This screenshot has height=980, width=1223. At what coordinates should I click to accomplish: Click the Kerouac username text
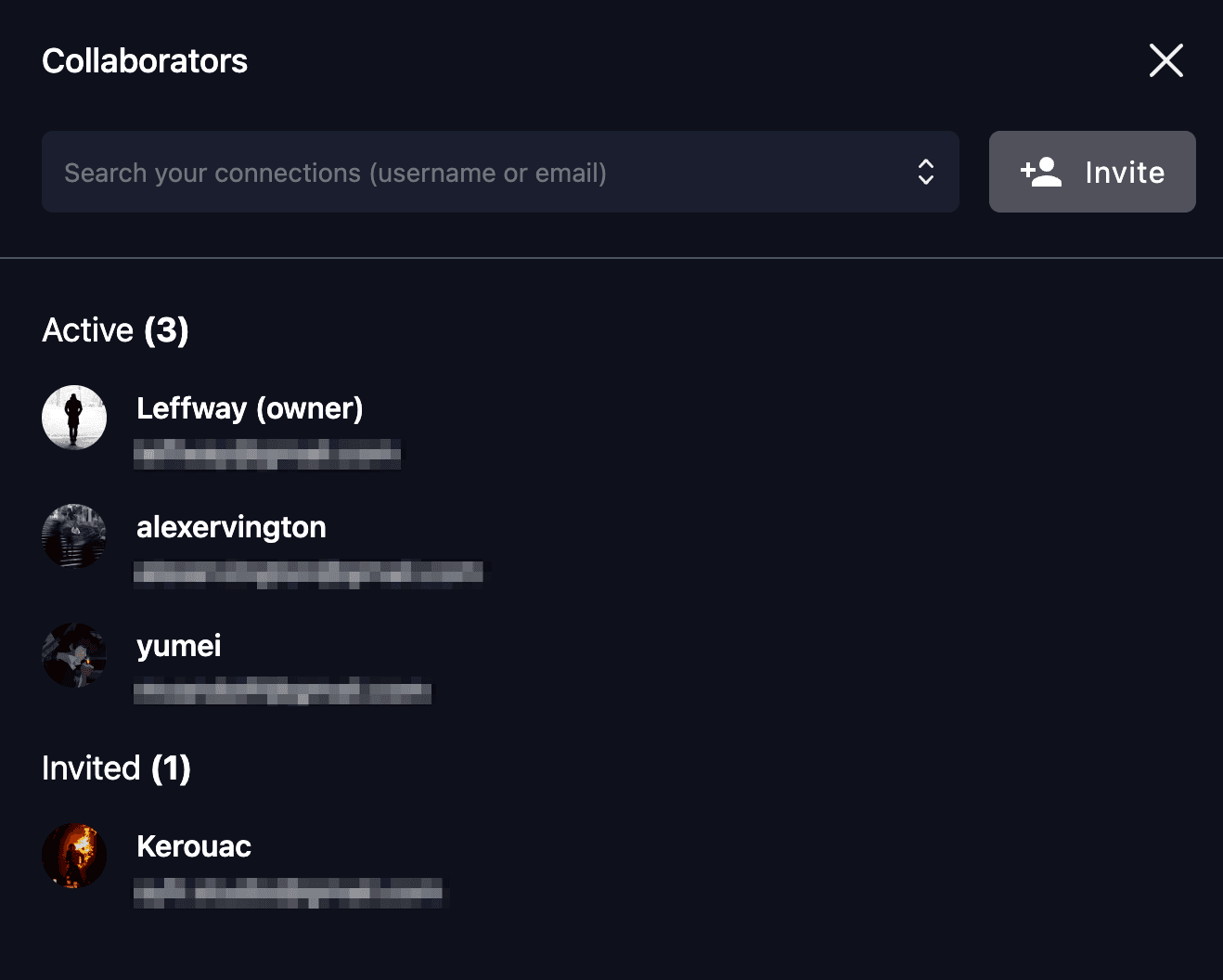point(194,845)
